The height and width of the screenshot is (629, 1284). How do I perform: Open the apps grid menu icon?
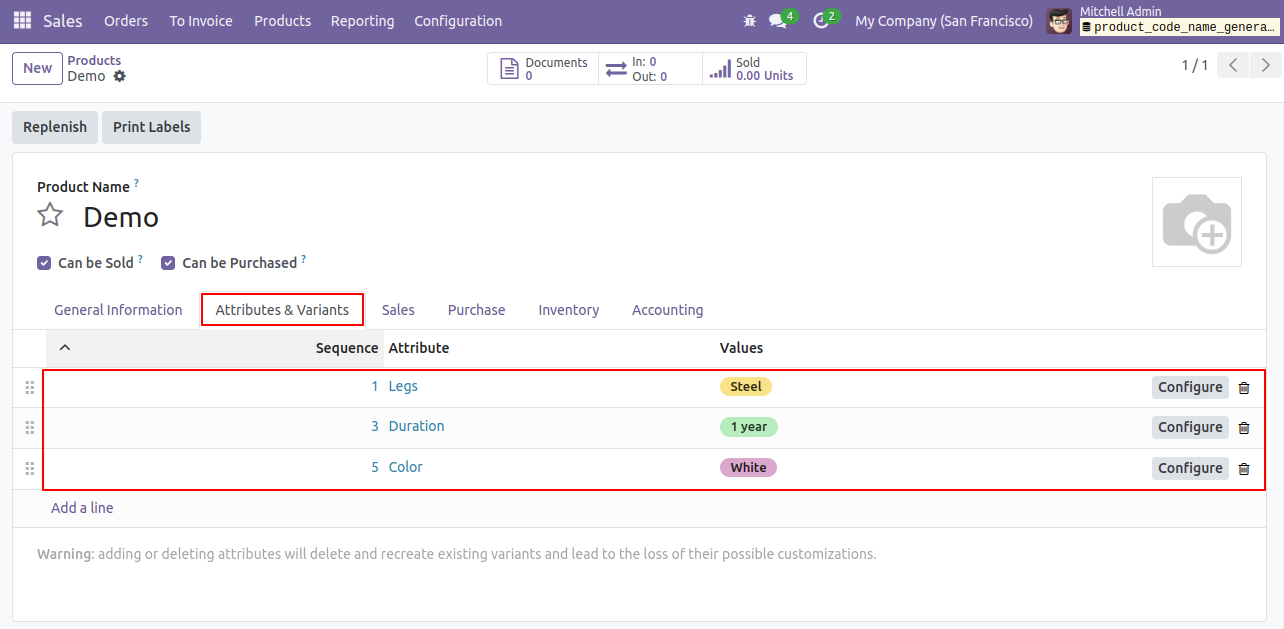click(22, 20)
